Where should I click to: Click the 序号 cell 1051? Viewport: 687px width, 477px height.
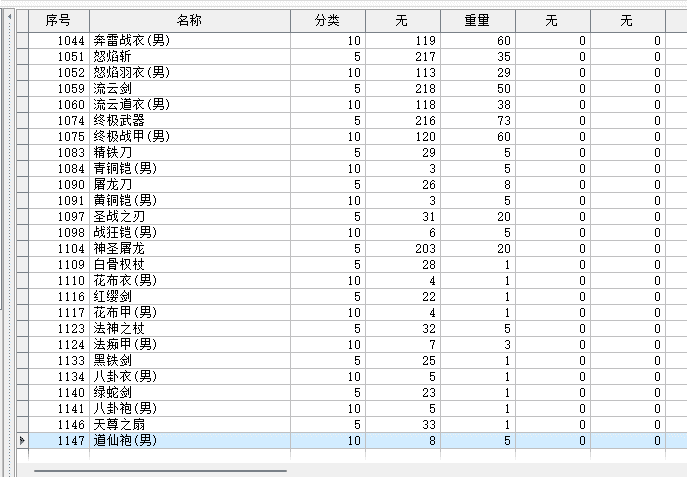coord(59,57)
